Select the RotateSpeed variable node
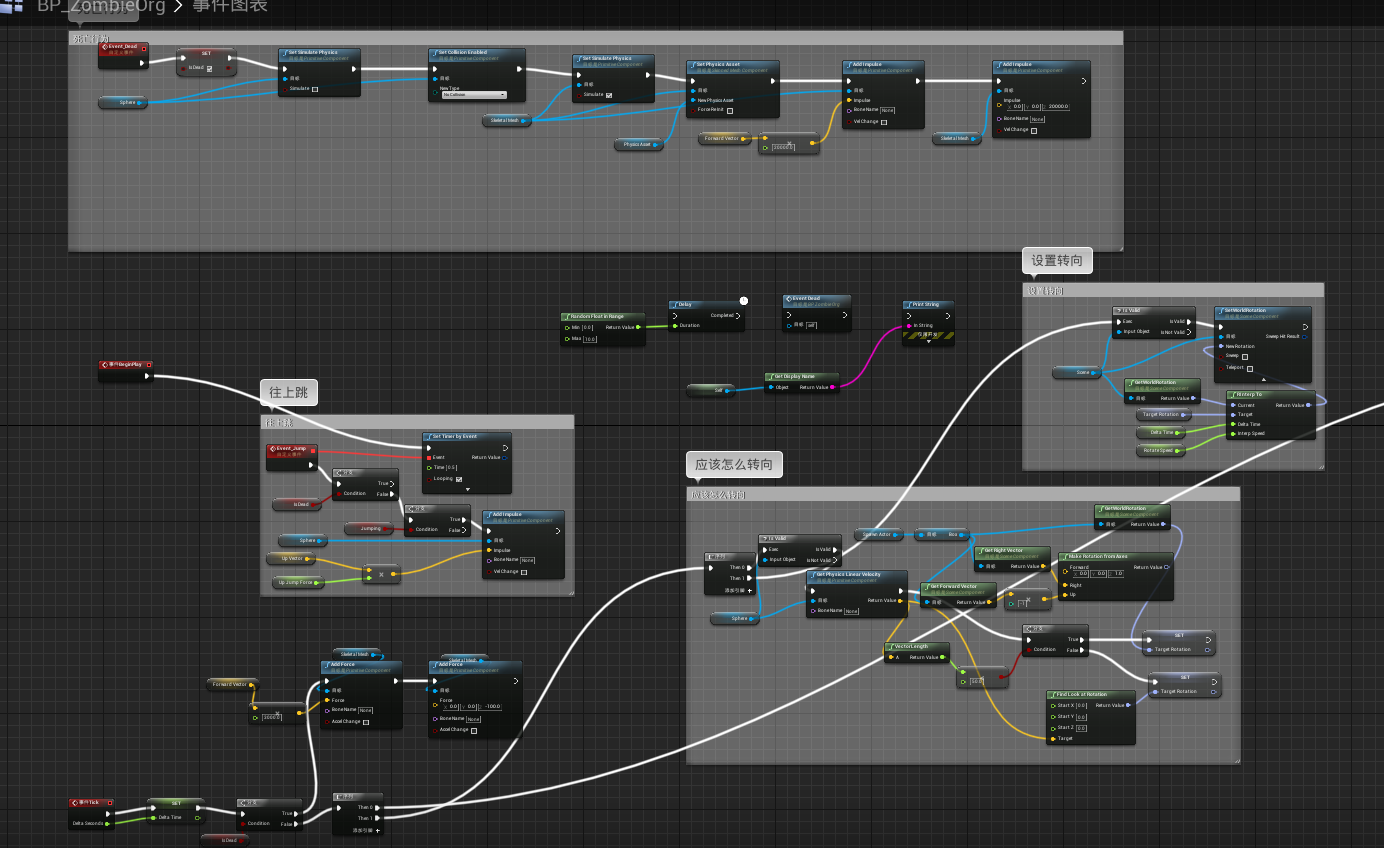The height and width of the screenshot is (848, 1384). [x=1160, y=450]
